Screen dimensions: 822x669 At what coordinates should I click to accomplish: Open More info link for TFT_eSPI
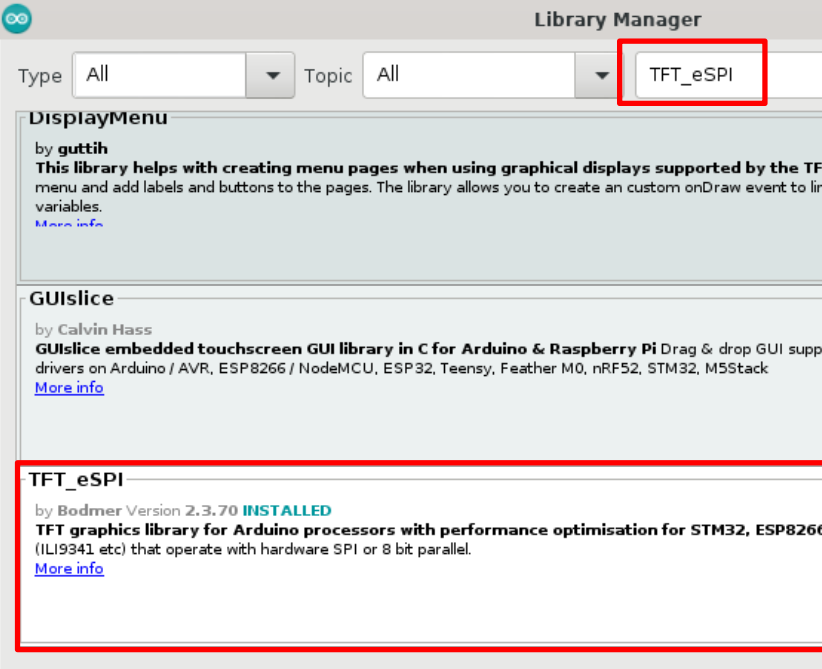pyautogui.click(x=69, y=568)
